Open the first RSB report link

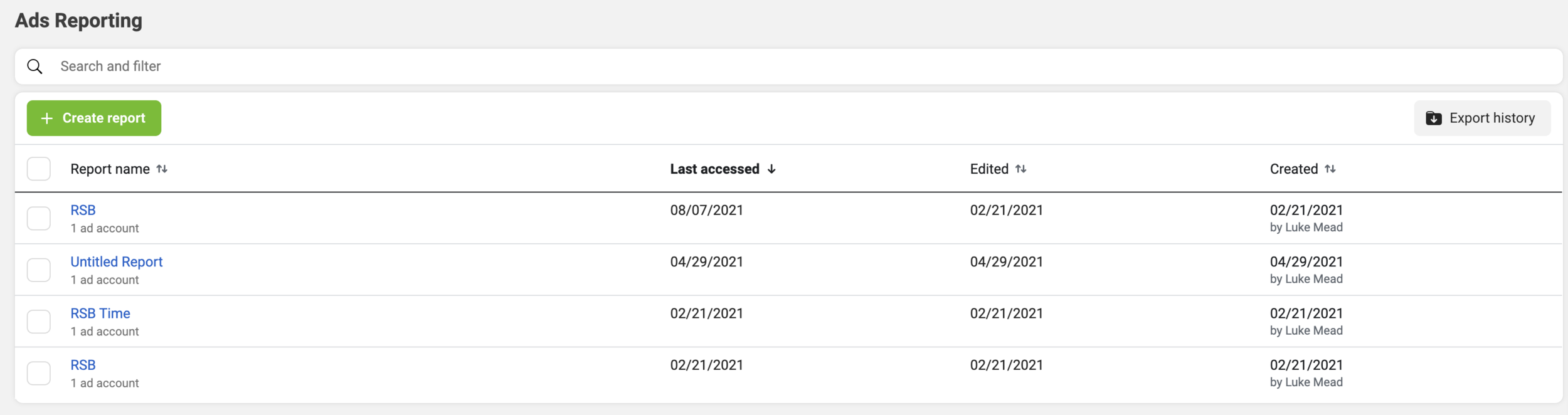83,211
